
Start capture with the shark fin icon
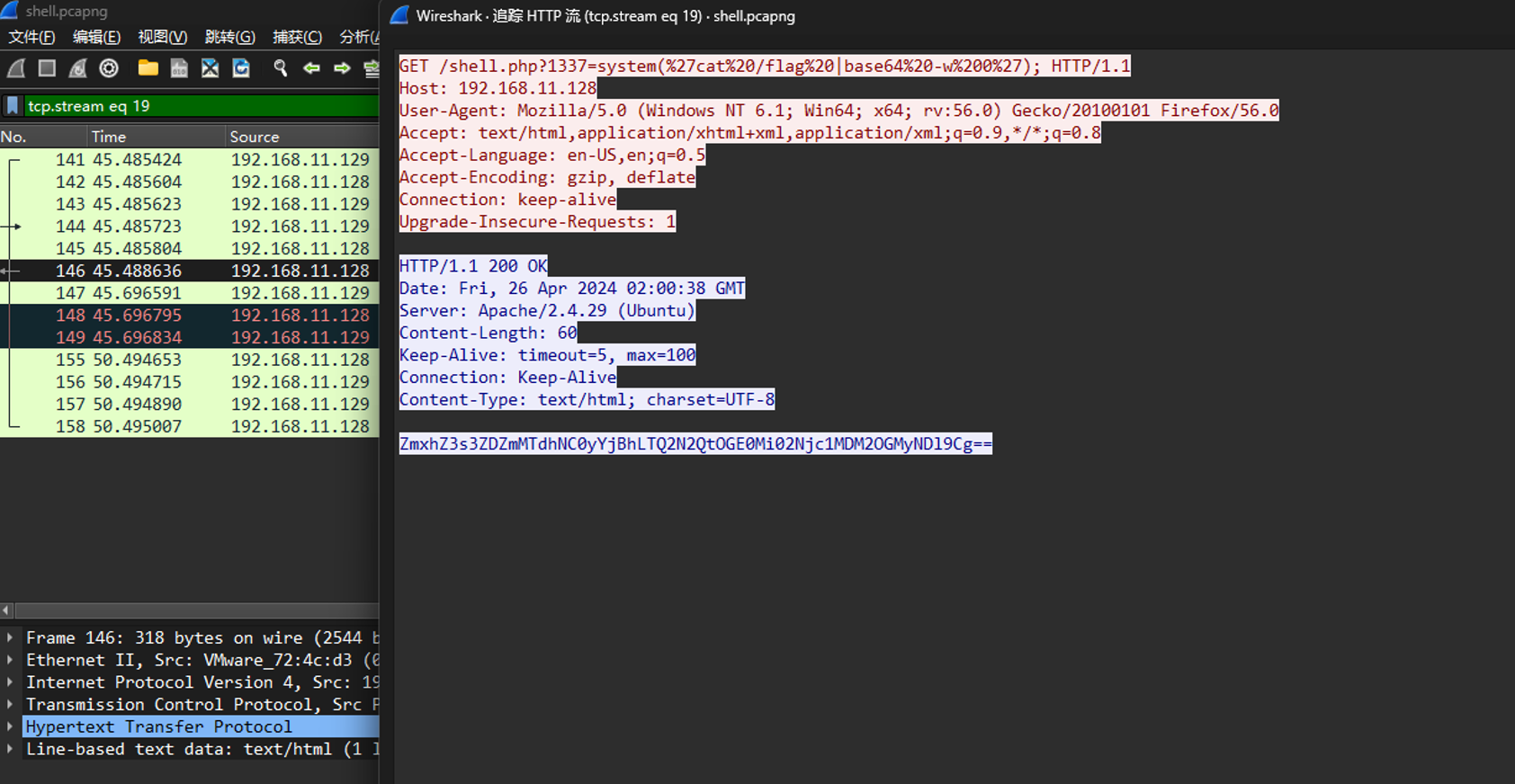16,68
